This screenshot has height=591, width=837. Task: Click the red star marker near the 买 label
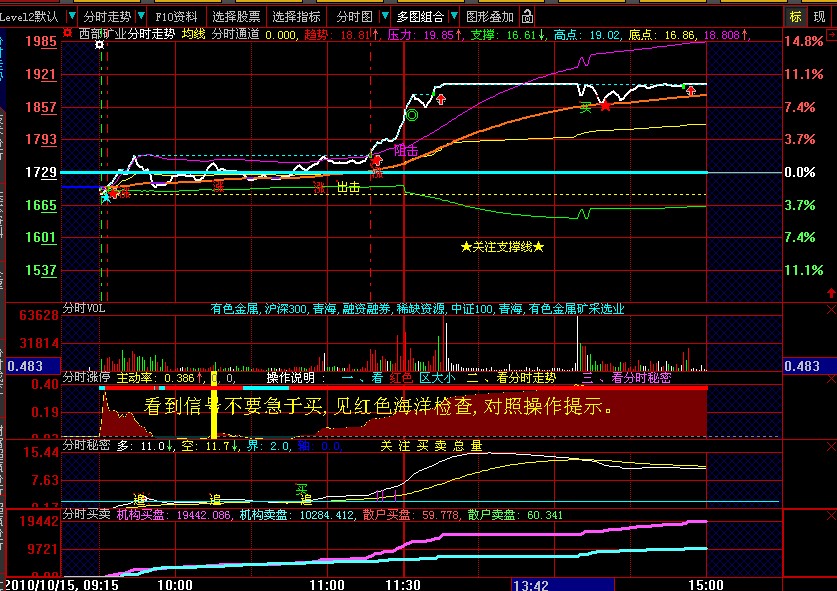[605, 106]
